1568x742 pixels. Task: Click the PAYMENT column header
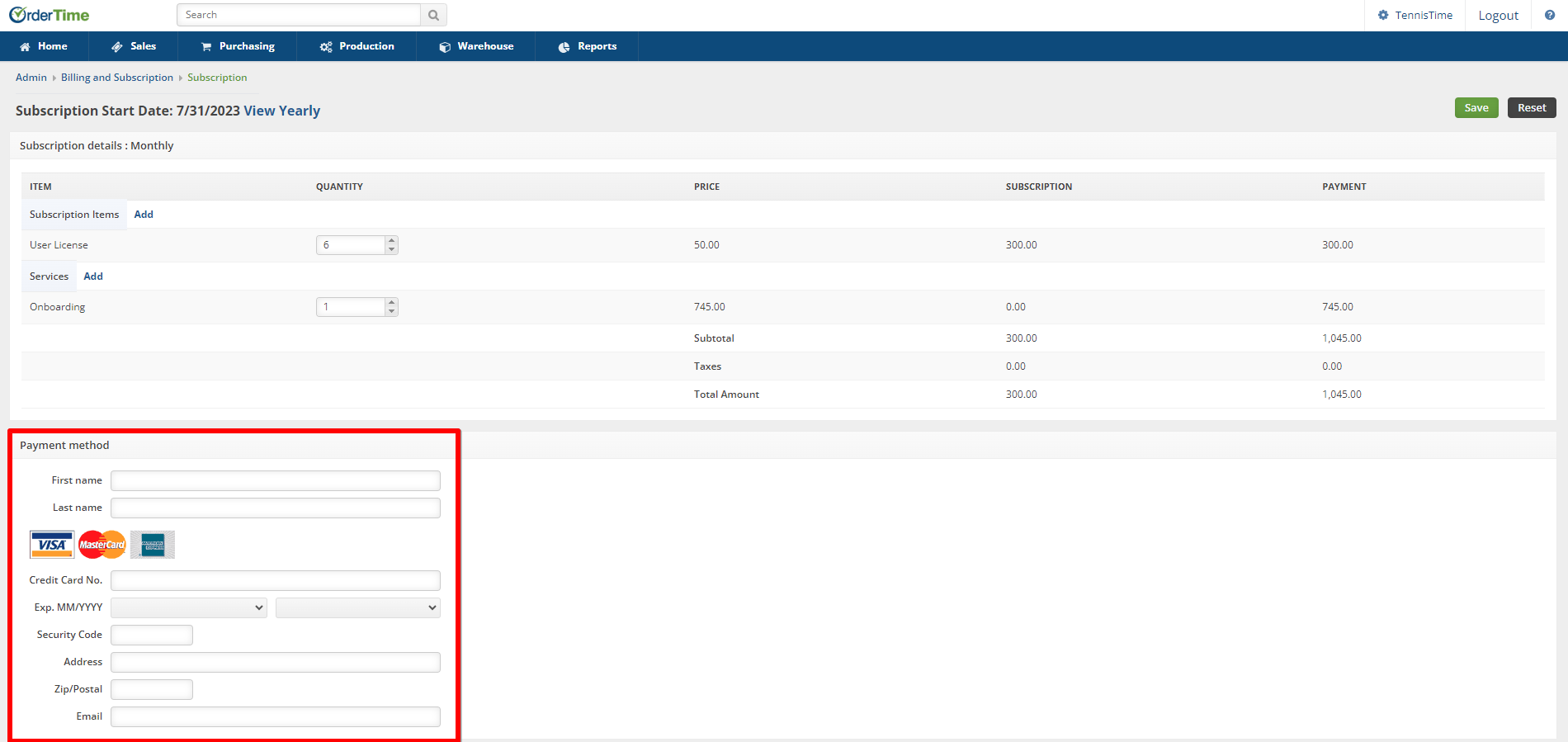1344,187
